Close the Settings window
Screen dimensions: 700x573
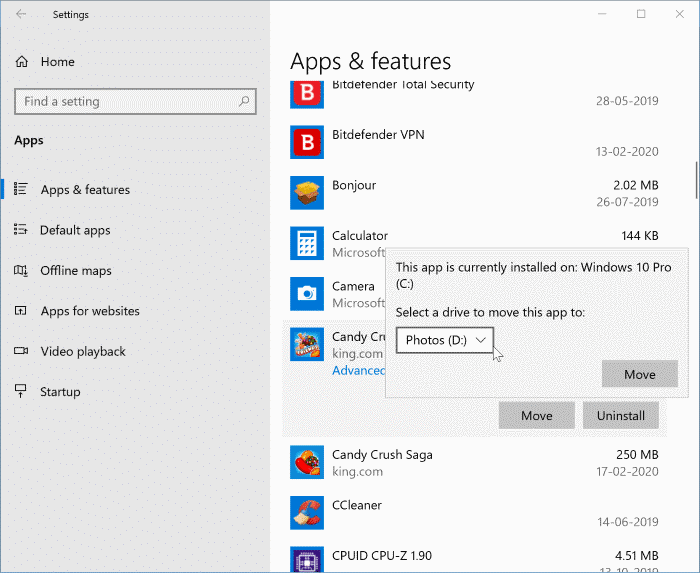point(680,14)
